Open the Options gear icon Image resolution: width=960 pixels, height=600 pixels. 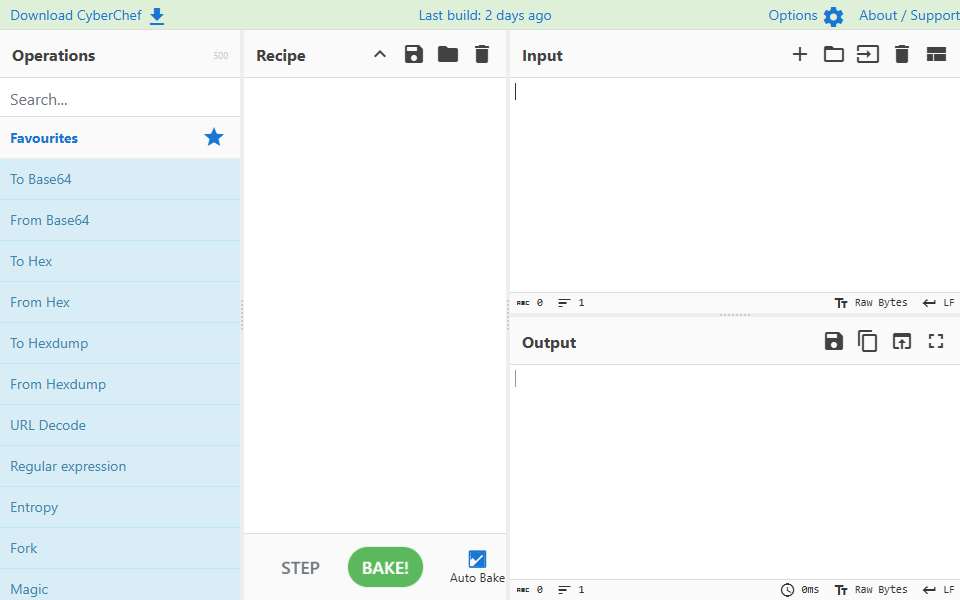point(833,17)
